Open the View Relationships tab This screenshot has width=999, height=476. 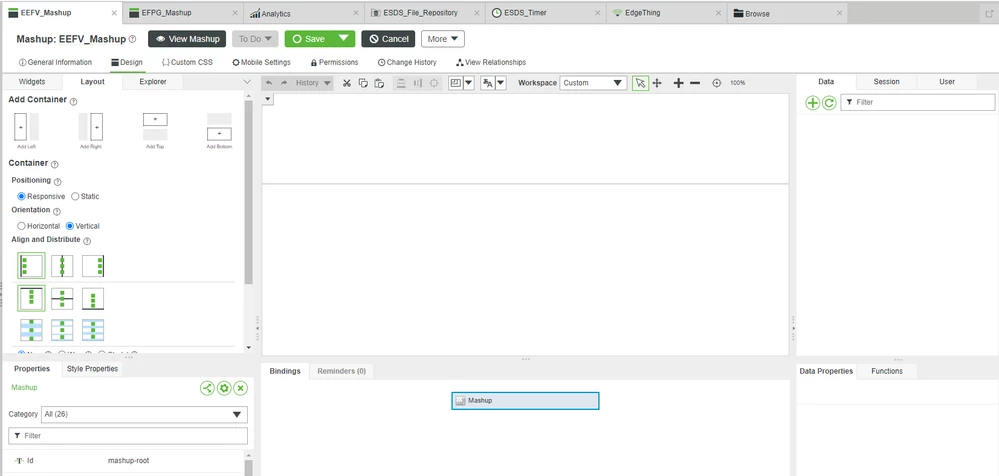[x=491, y=62]
